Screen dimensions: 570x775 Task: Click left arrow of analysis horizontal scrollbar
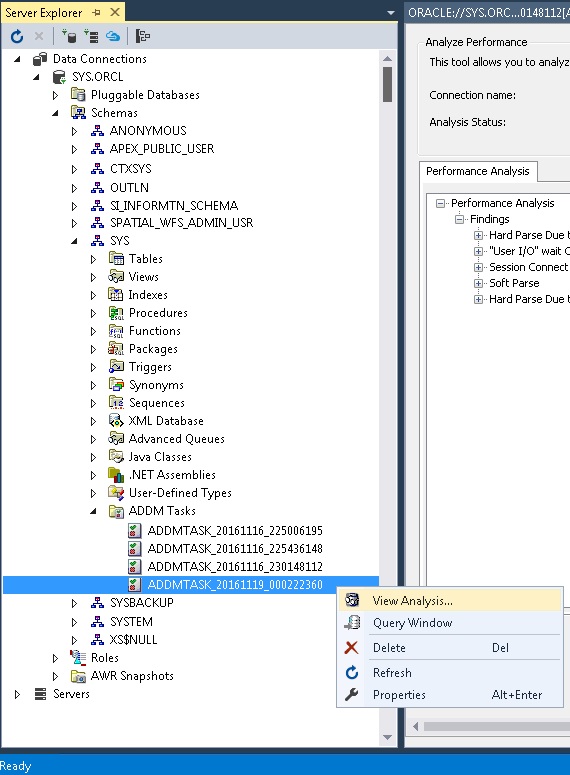coord(415,727)
